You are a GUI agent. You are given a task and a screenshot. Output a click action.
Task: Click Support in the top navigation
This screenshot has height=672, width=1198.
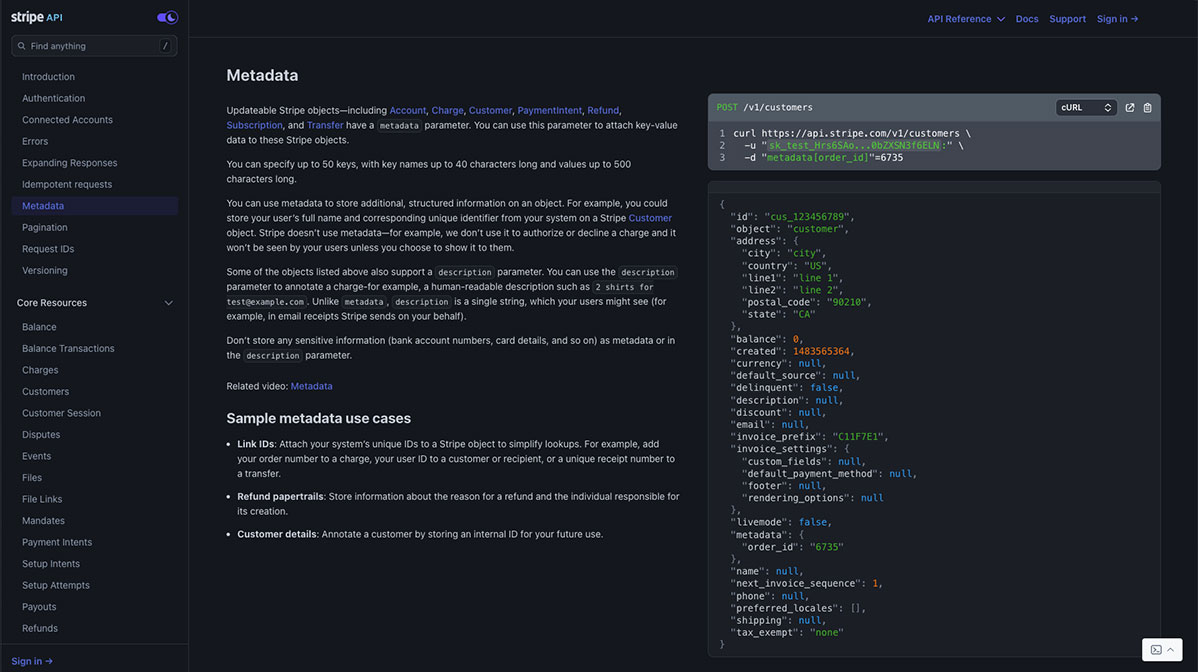[x=1067, y=18]
